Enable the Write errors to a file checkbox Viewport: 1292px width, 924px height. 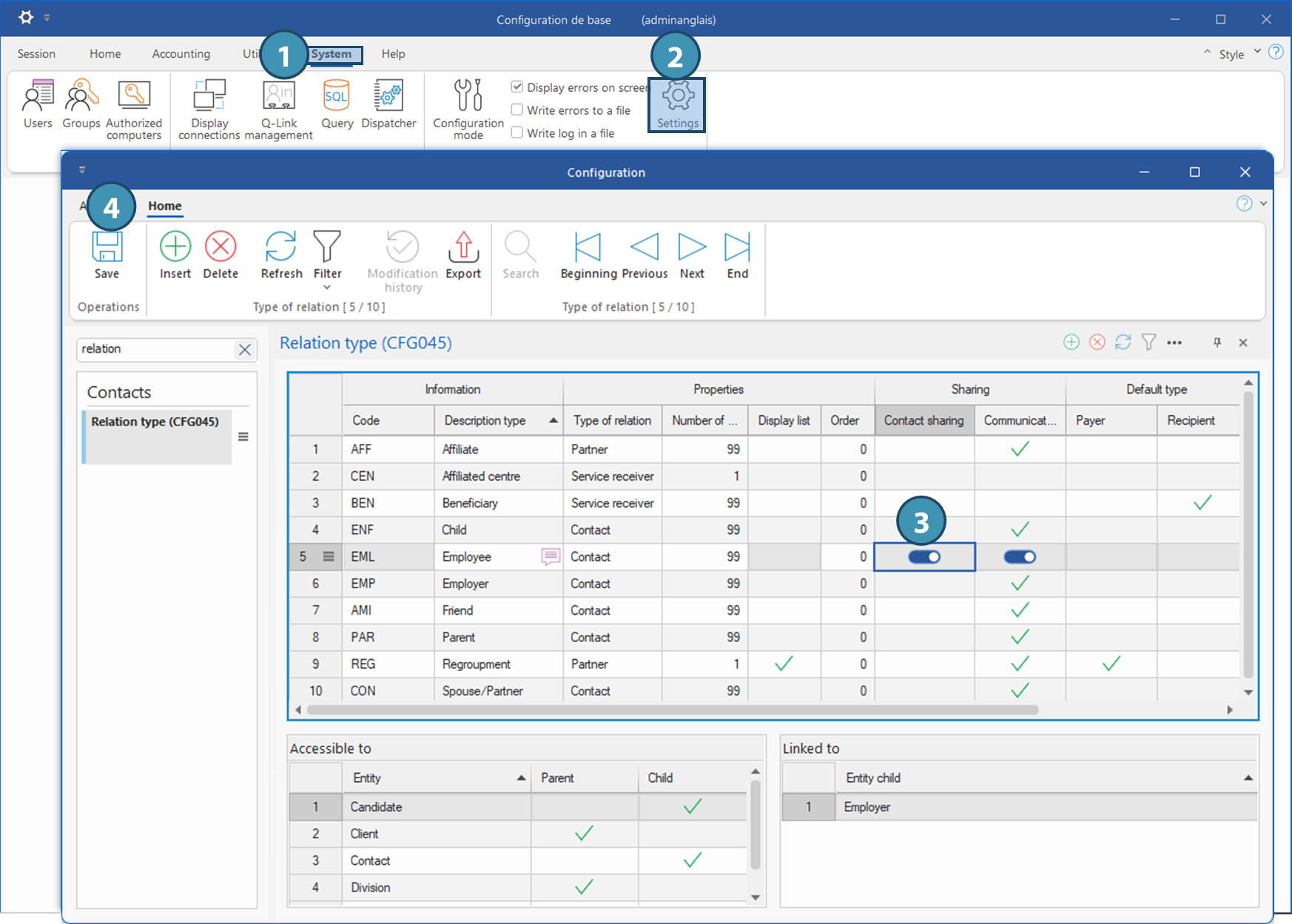517,110
